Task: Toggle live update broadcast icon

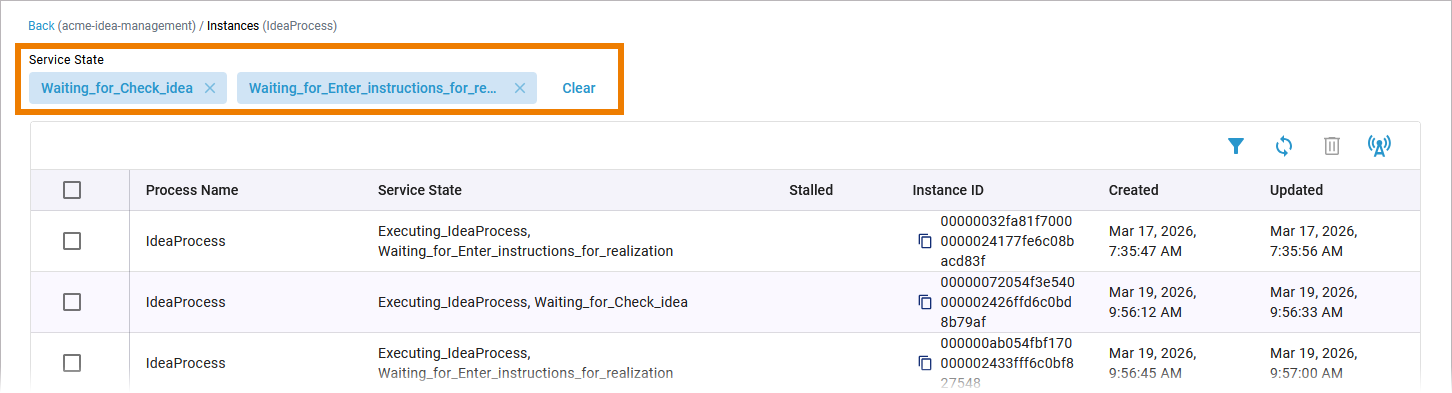Action: tap(1379, 146)
